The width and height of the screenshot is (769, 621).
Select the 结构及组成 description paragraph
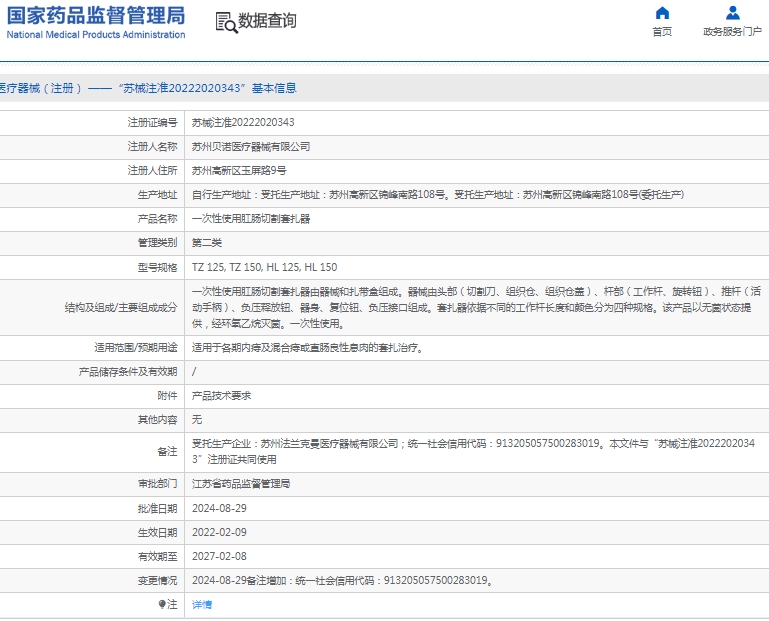click(x=476, y=308)
